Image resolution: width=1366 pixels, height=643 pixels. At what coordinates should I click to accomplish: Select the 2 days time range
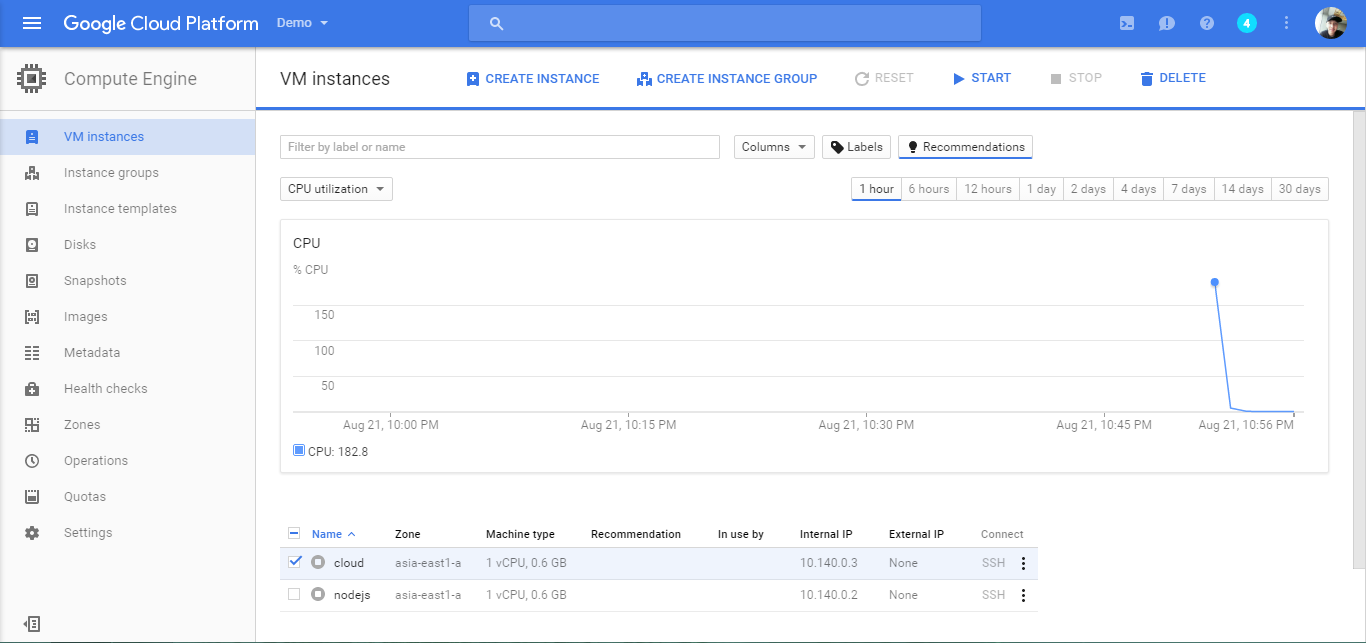click(1088, 189)
